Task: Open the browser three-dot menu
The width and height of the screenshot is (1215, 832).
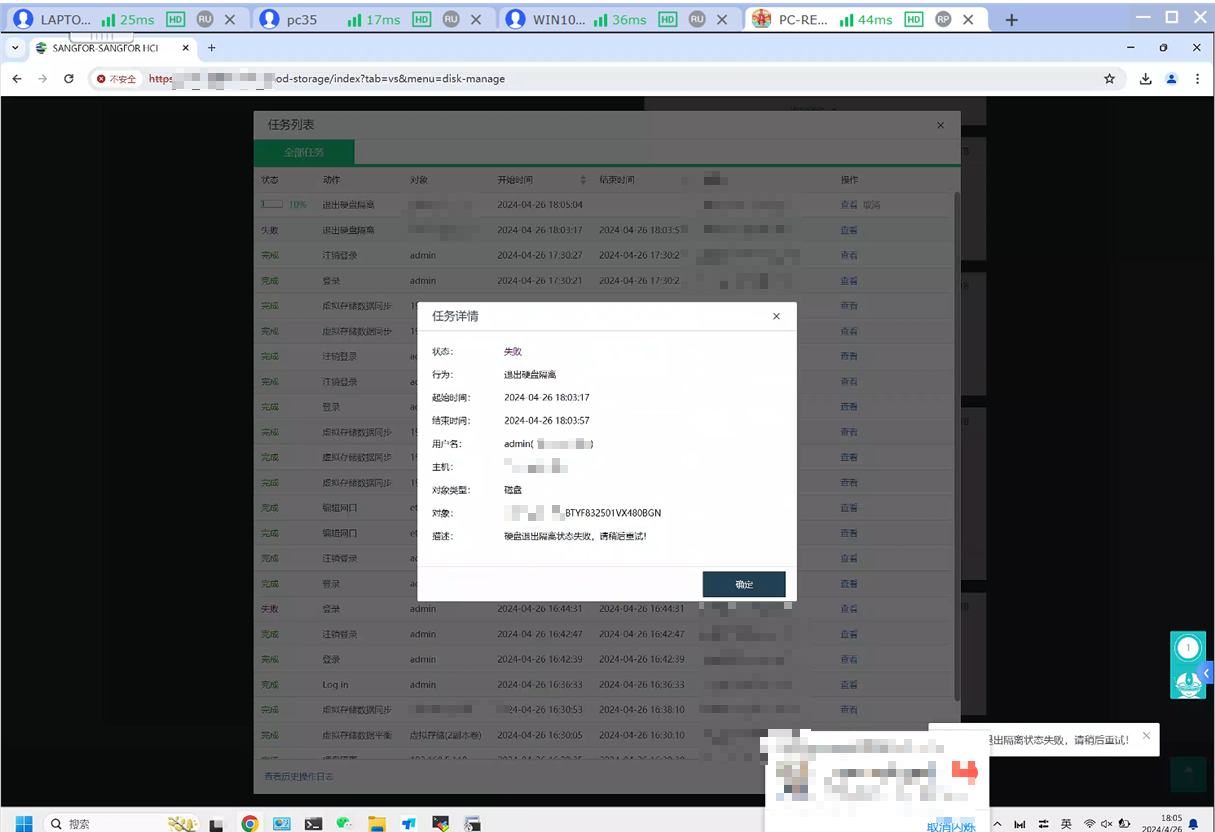Action: point(1197,79)
